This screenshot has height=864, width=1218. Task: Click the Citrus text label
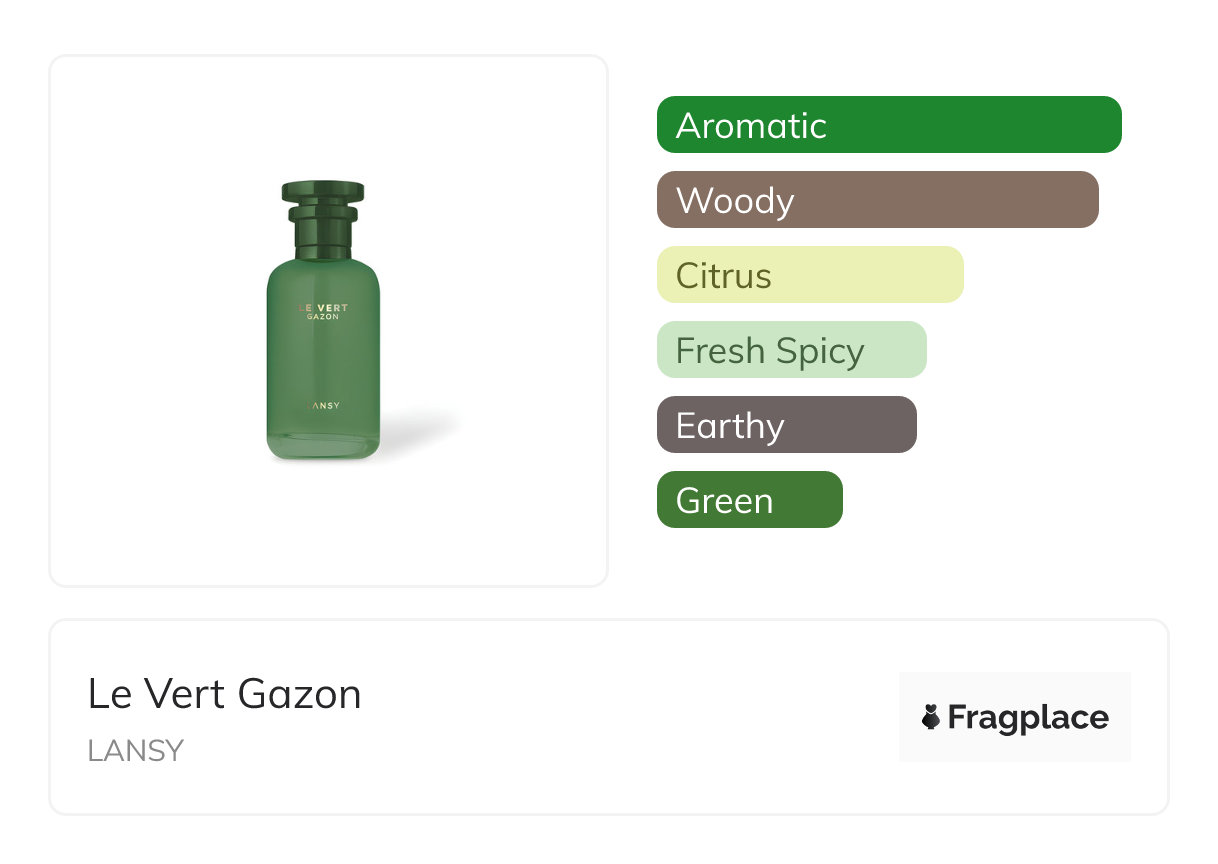(x=723, y=276)
